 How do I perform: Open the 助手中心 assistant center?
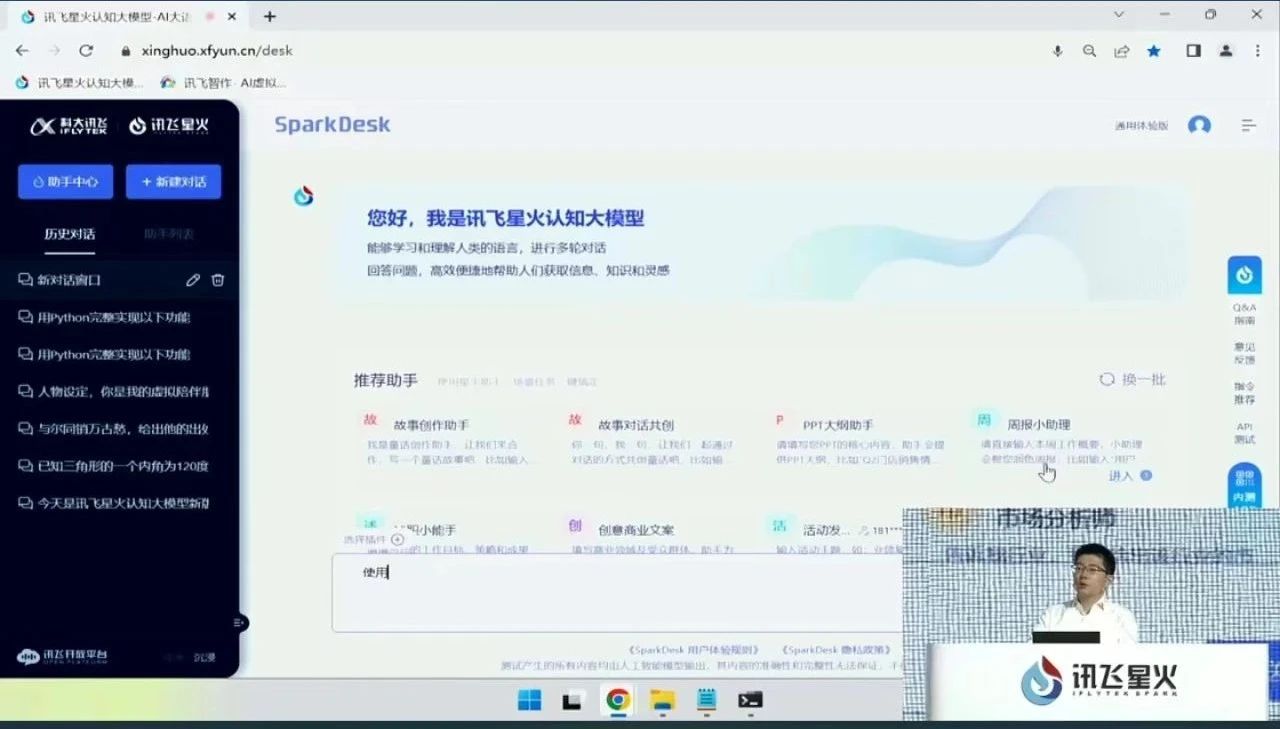coord(65,182)
